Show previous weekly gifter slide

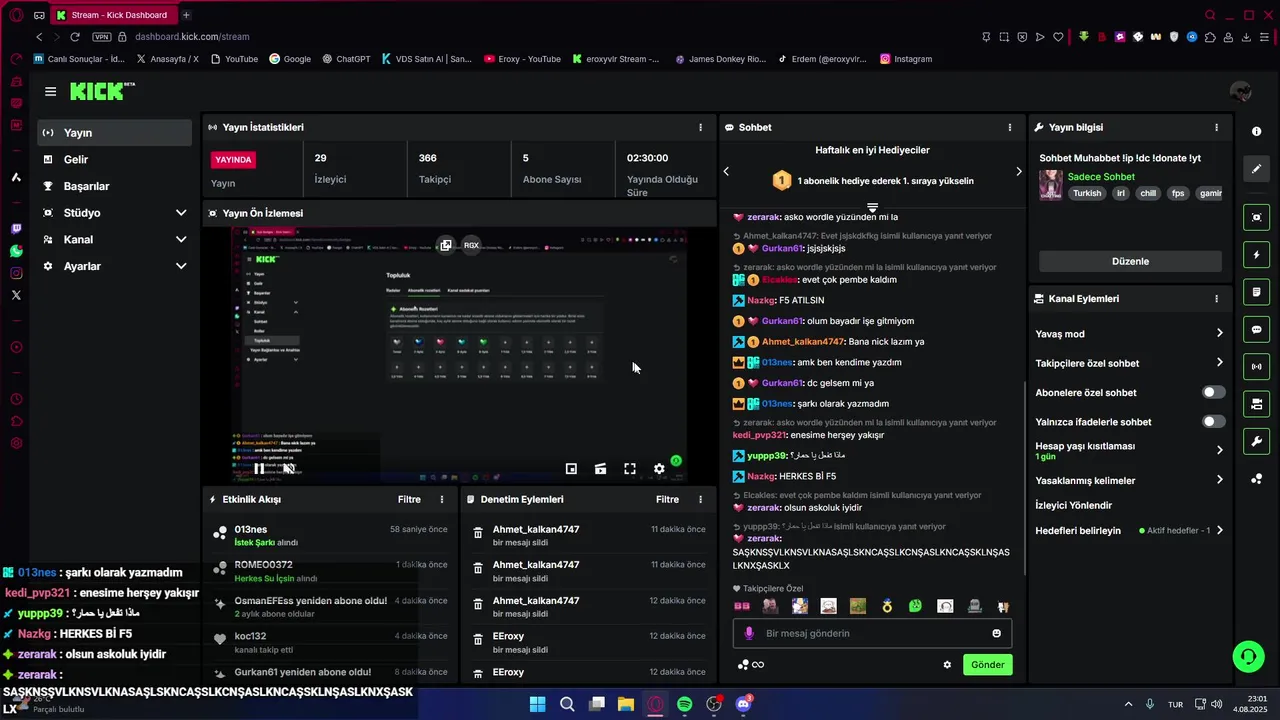coord(726,171)
